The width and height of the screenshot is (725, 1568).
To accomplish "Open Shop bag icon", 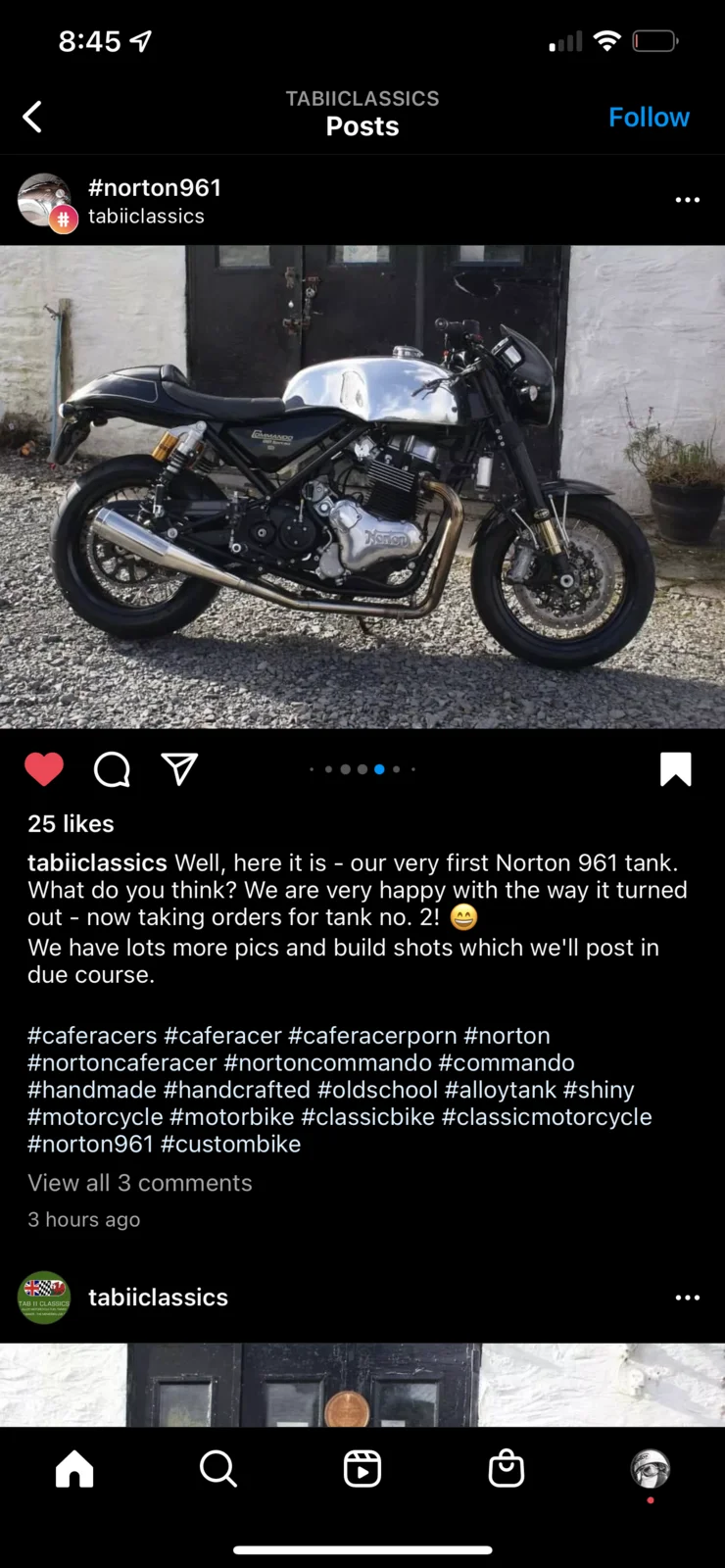I will coord(507,1469).
